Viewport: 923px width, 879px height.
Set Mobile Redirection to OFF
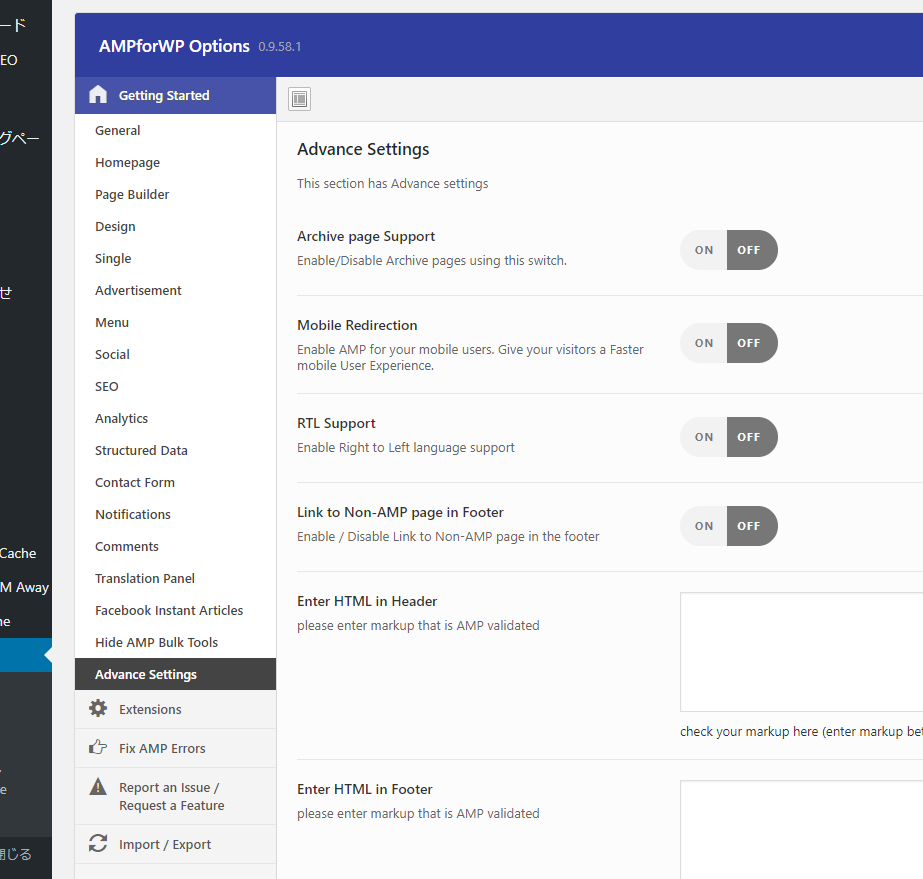[752, 343]
